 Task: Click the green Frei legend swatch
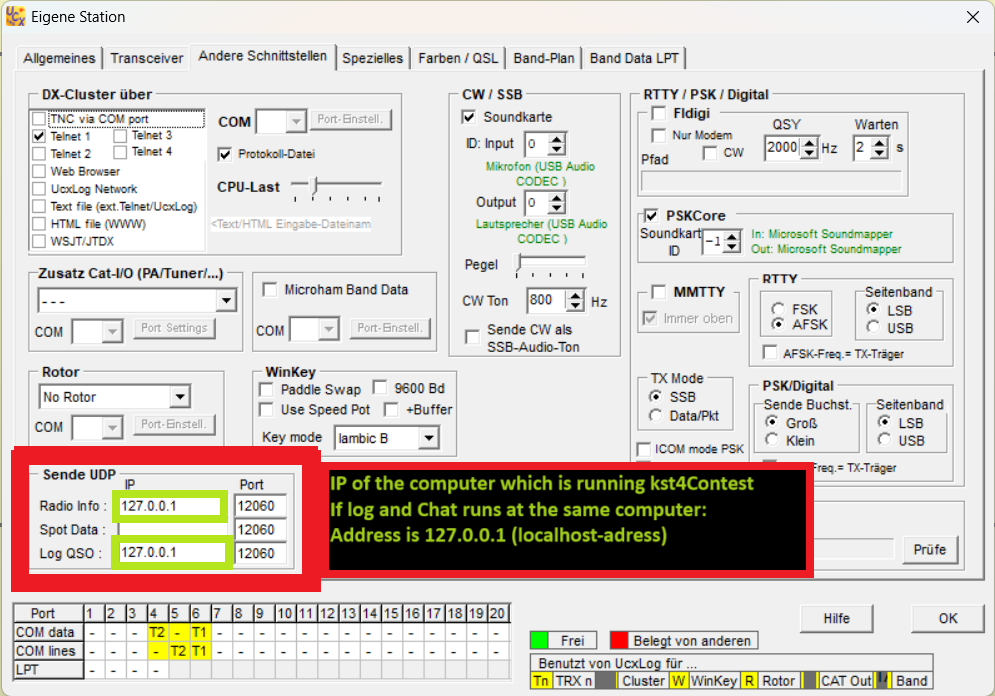coord(540,640)
